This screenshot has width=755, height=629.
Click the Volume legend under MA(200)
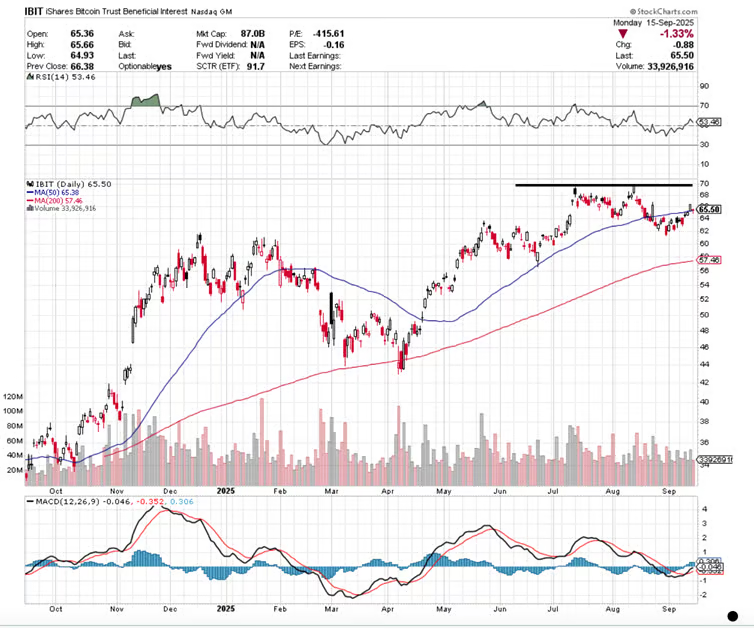[62, 209]
